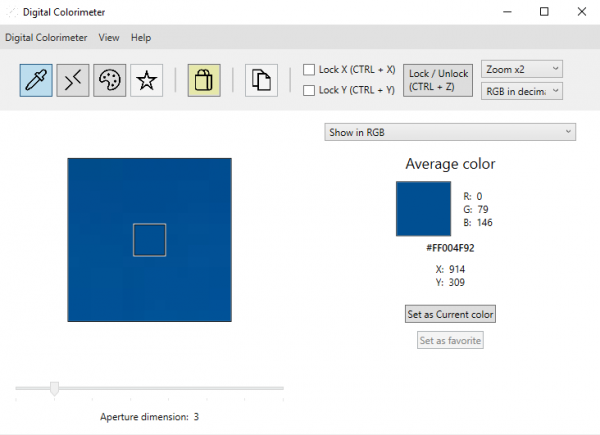The height and width of the screenshot is (435, 600).
Task: Expand the Show in RGB dropdown
Action: (x=450, y=132)
